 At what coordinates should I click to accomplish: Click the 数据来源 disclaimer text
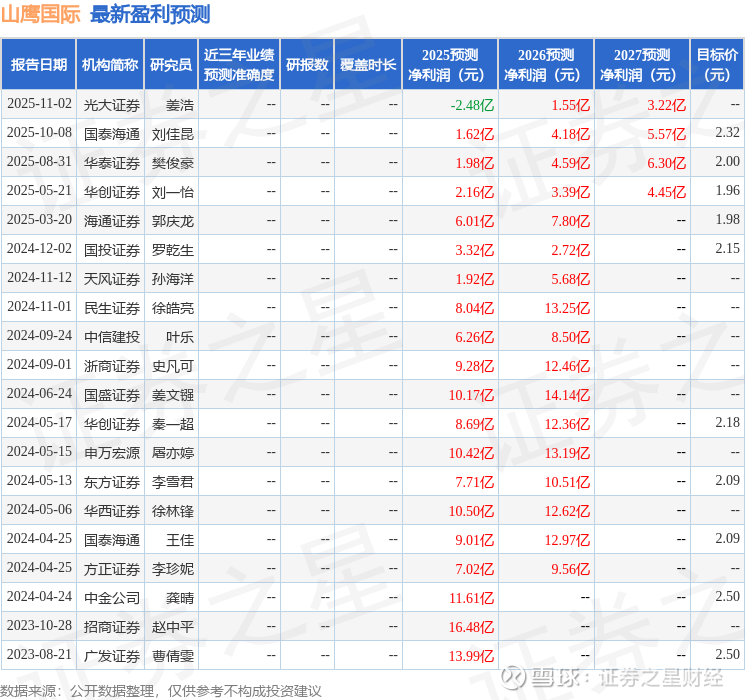161,690
